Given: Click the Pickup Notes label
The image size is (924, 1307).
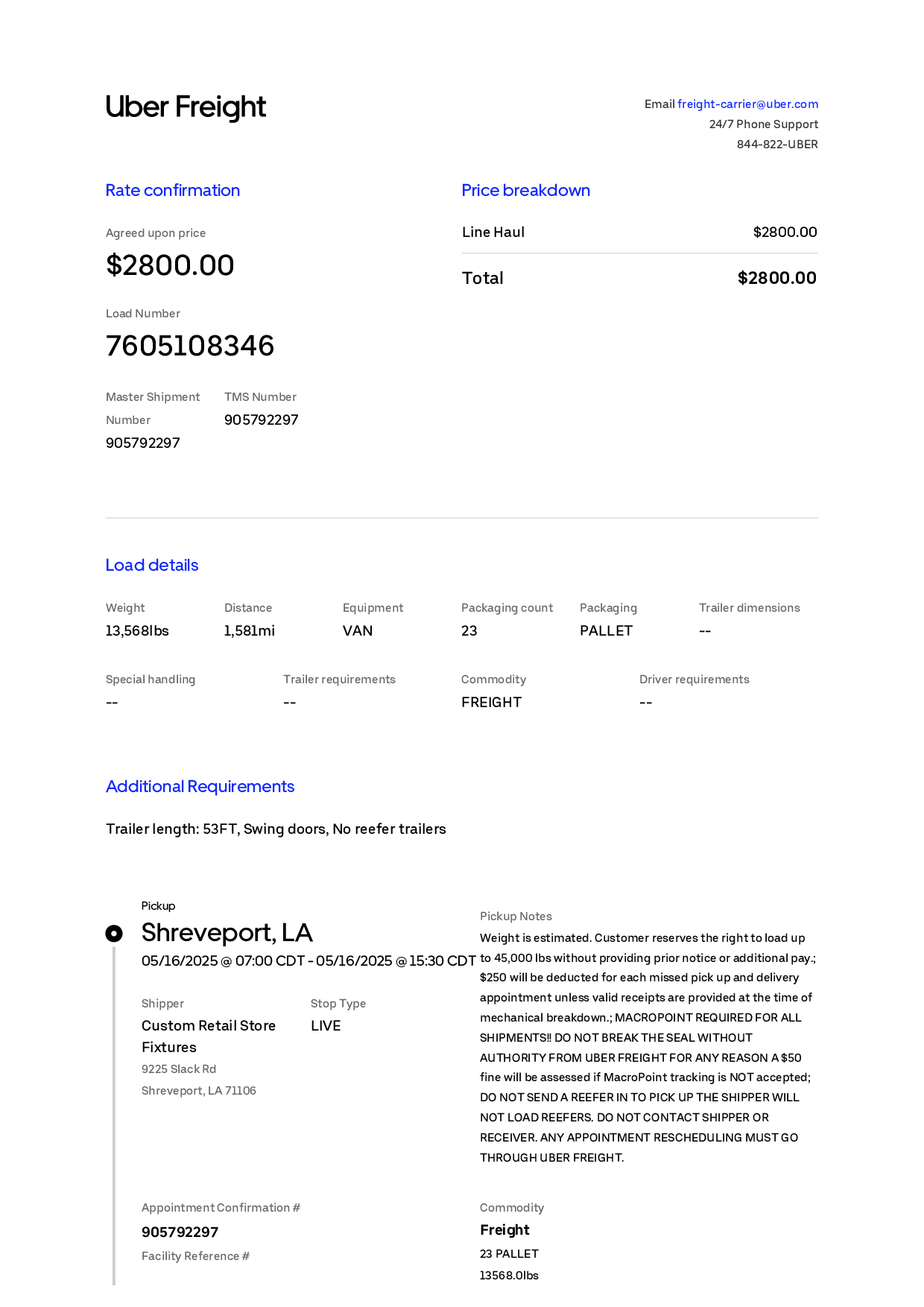Looking at the screenshot, I should pos(516,917).
